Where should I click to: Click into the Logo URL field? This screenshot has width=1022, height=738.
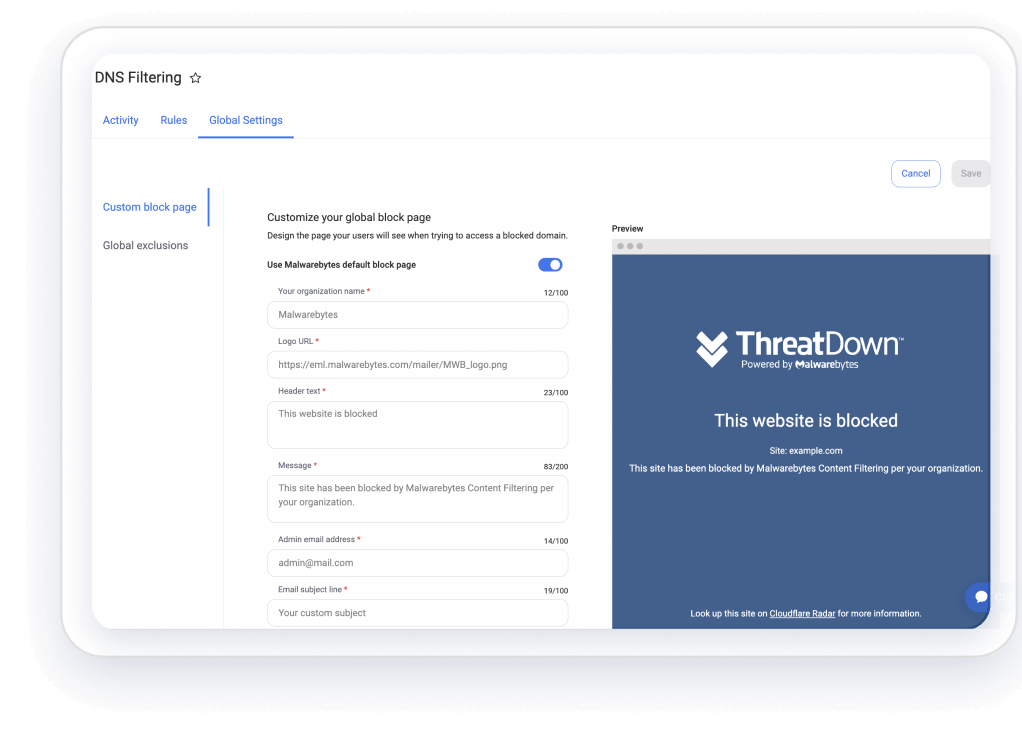tap(418, 364)
